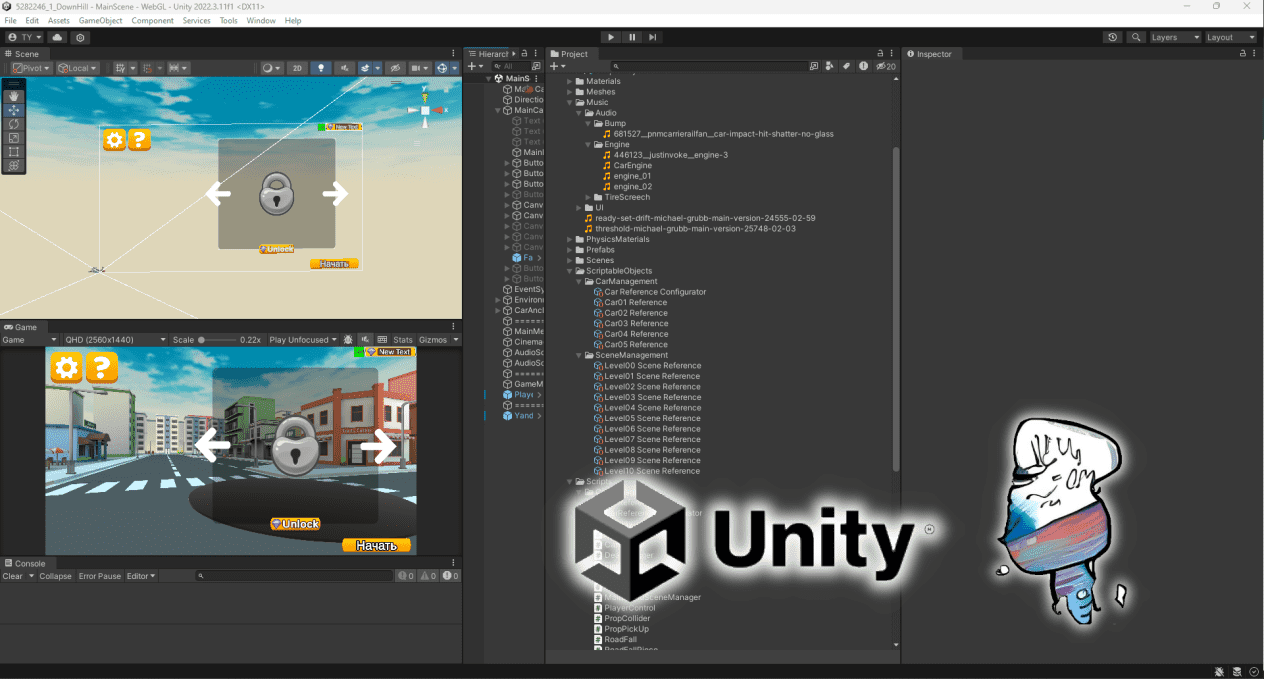Open the draw mode shading dropdown
1264x679 pixels.
pos(271,68)
